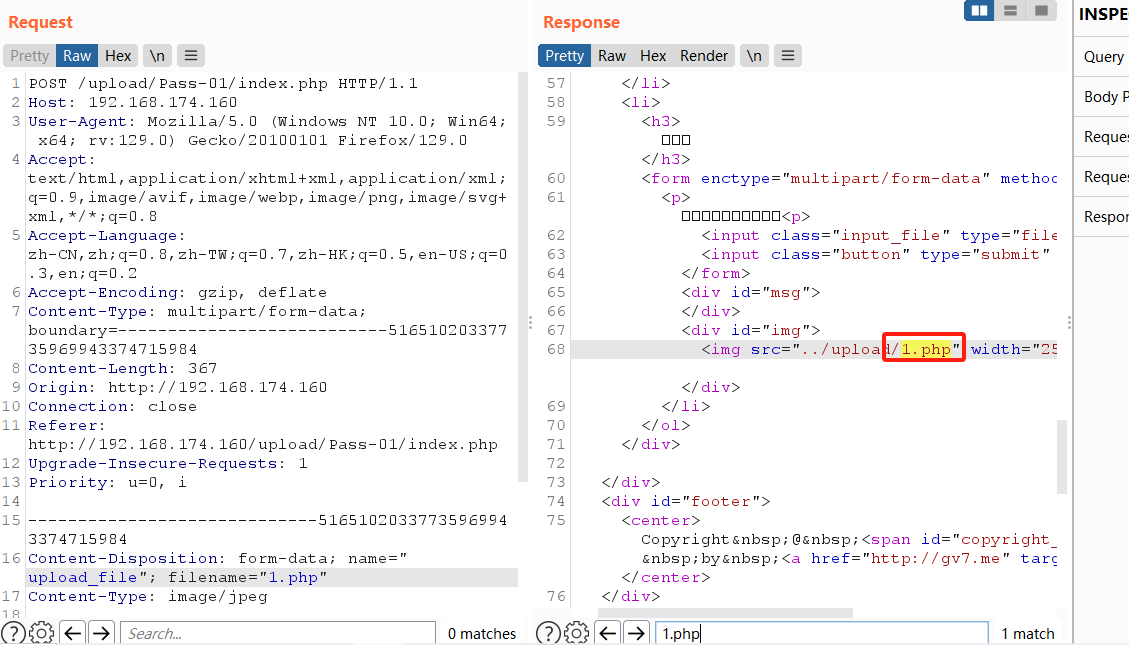Click the "0 matches" count in Request
1129x645 pixels.
[482, 633]
